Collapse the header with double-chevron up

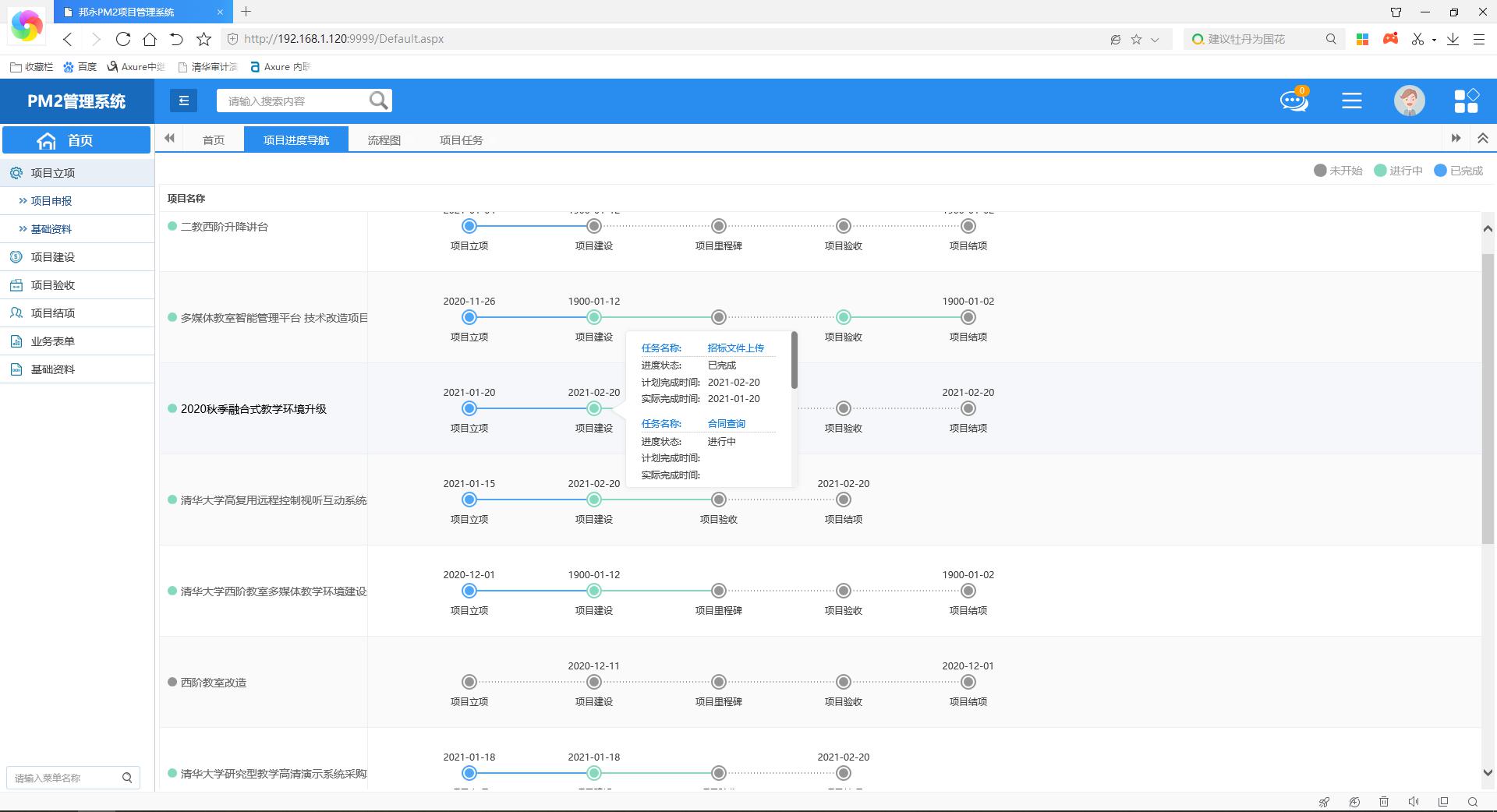pyautogui.click(x=1482, y=139)
